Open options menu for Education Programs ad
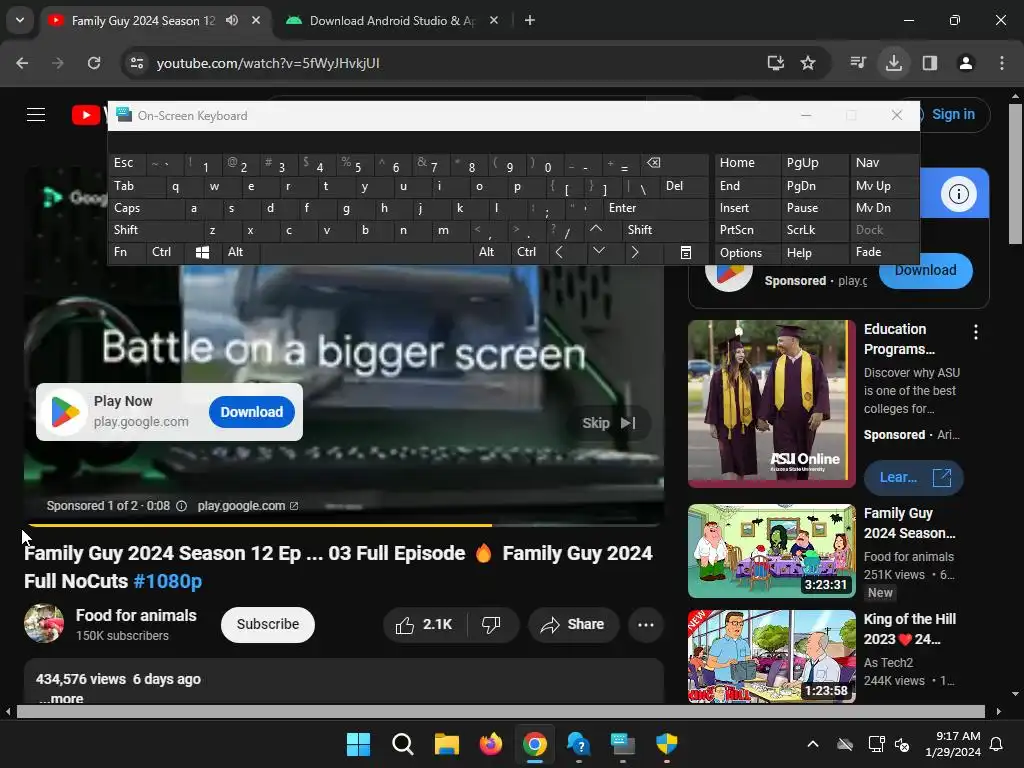This screenshot has width=1024, height=768. [x=976, y=332]
